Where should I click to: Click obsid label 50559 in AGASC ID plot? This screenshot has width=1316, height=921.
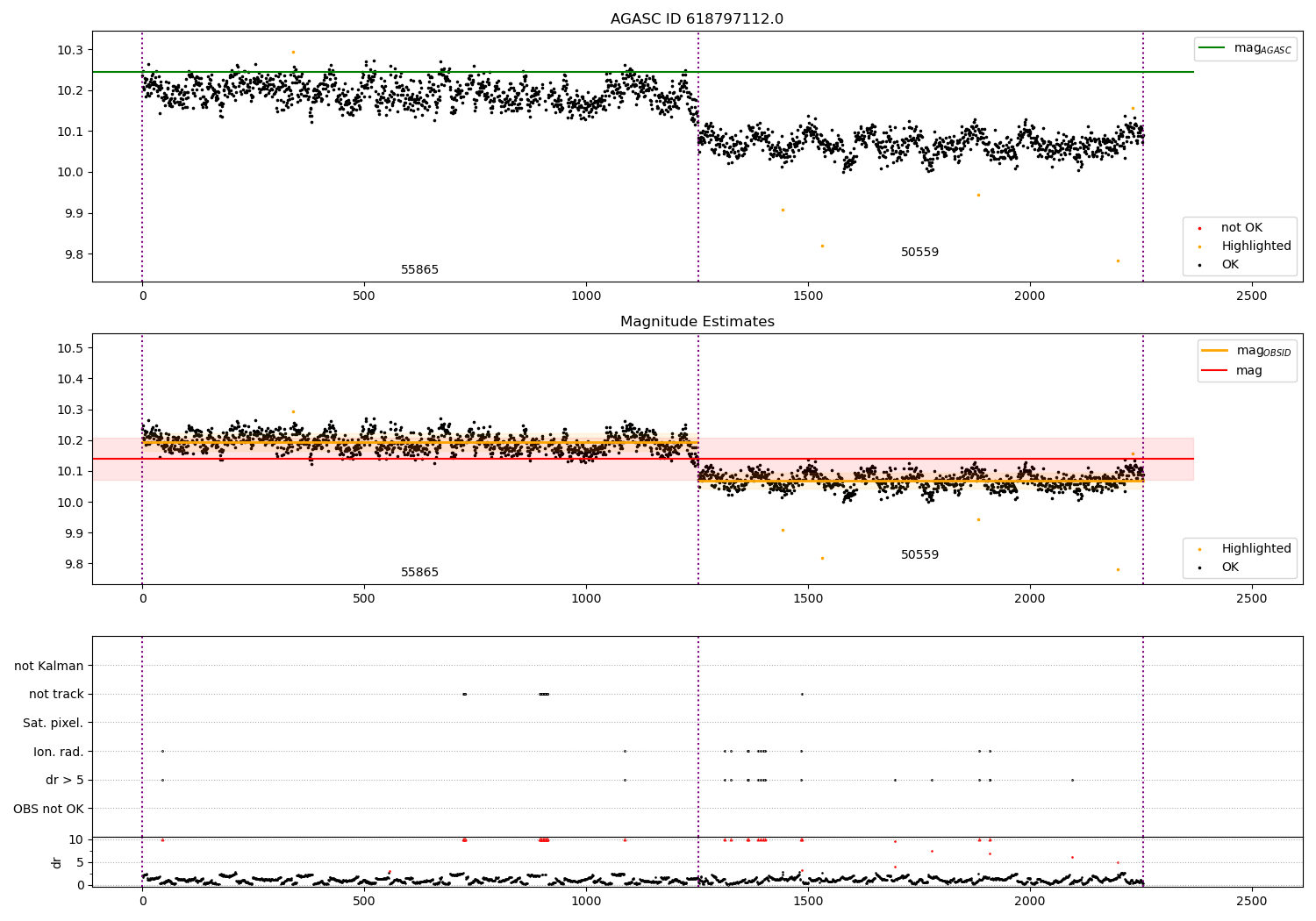(919, 253)
